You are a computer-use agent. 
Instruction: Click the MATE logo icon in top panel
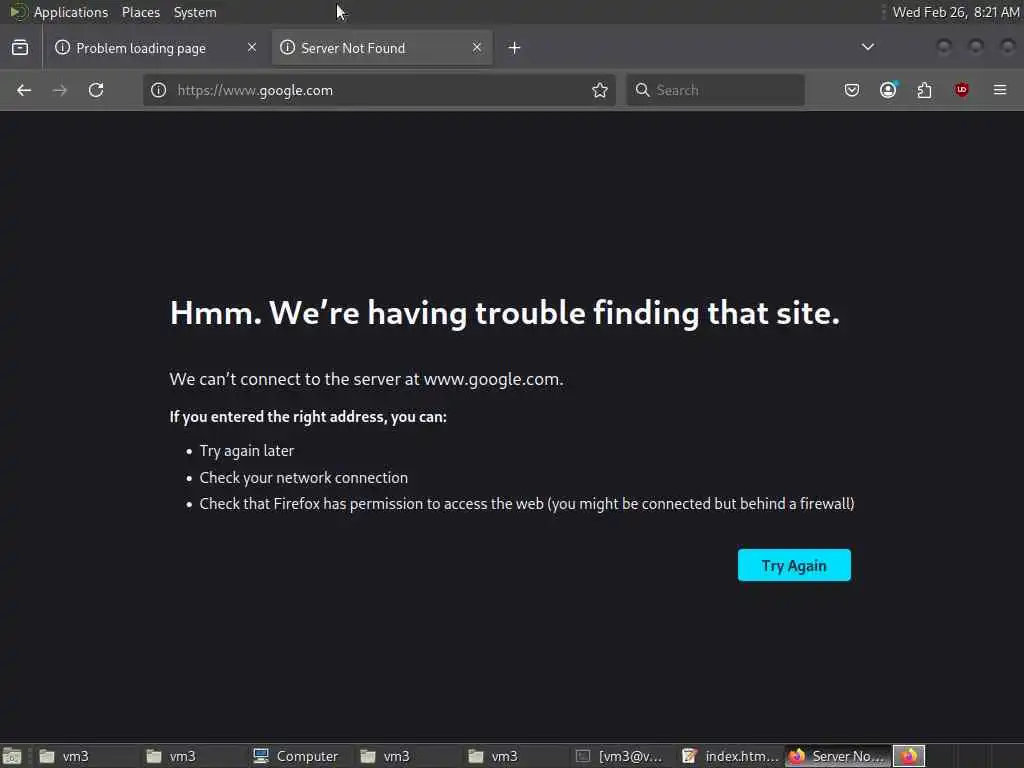18,12
